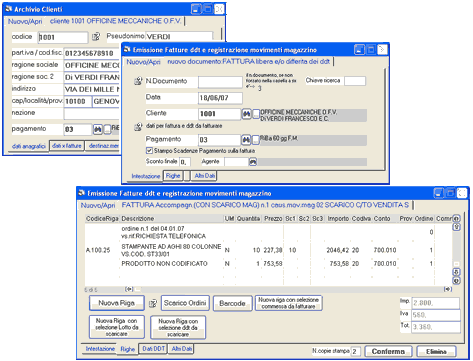473x361 pixels.
Task: Open Nuovo/Apri tab in Archivio Clienti
Action: point(25,21)
